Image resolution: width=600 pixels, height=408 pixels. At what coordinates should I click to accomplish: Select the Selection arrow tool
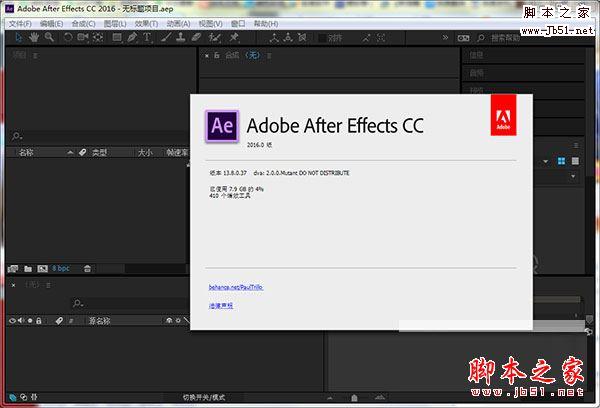tap(18, 38)
